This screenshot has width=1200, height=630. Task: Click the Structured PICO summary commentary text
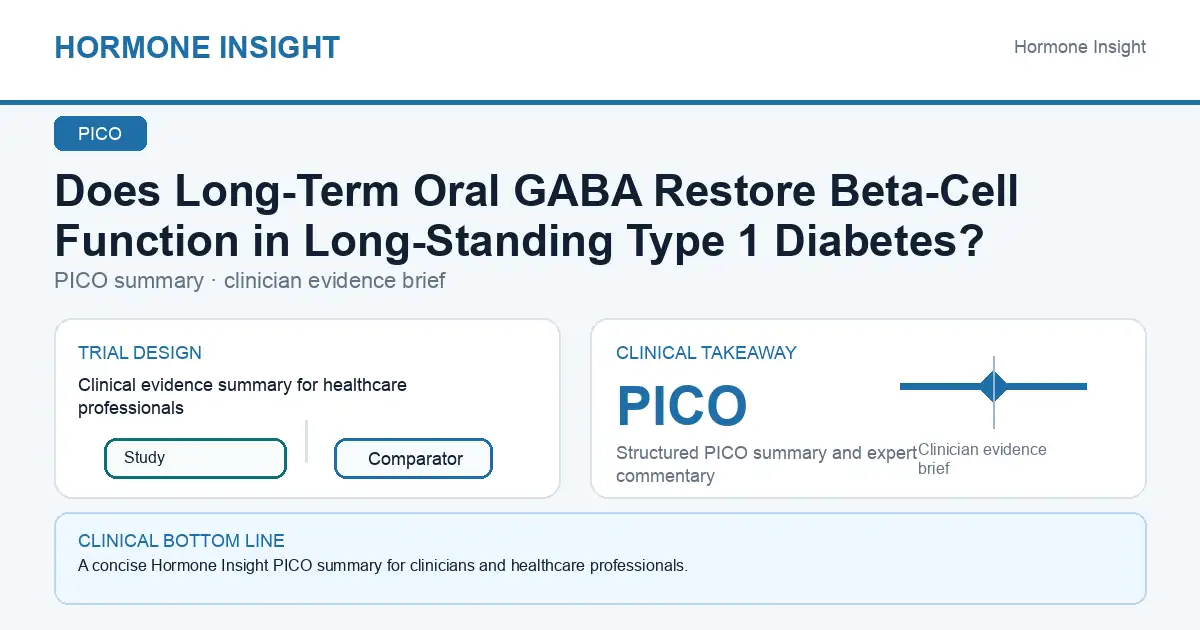click(766, 465)
